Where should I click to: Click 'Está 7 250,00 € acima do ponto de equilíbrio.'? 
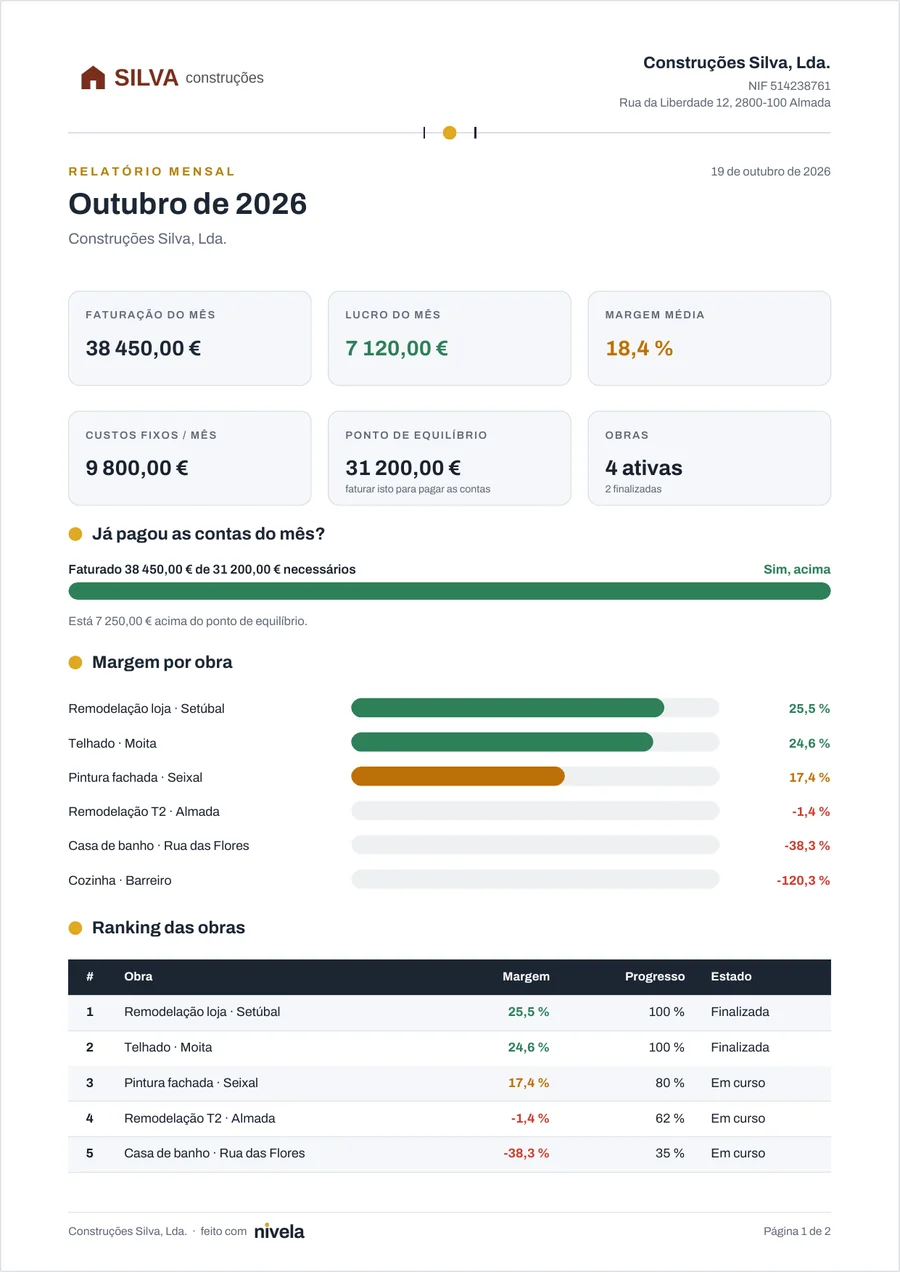coord(188,621)
